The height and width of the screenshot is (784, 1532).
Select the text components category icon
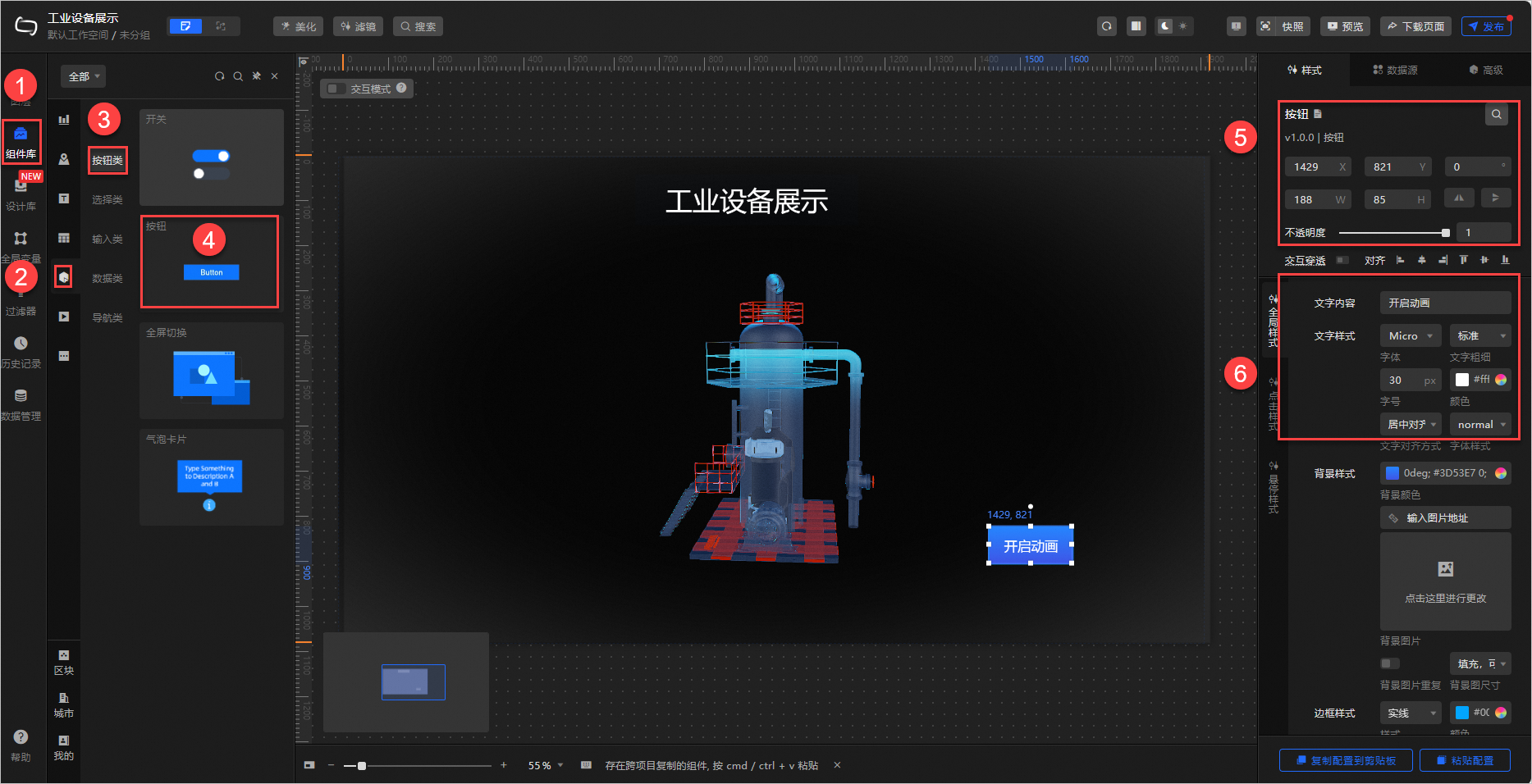click(64, 198)
